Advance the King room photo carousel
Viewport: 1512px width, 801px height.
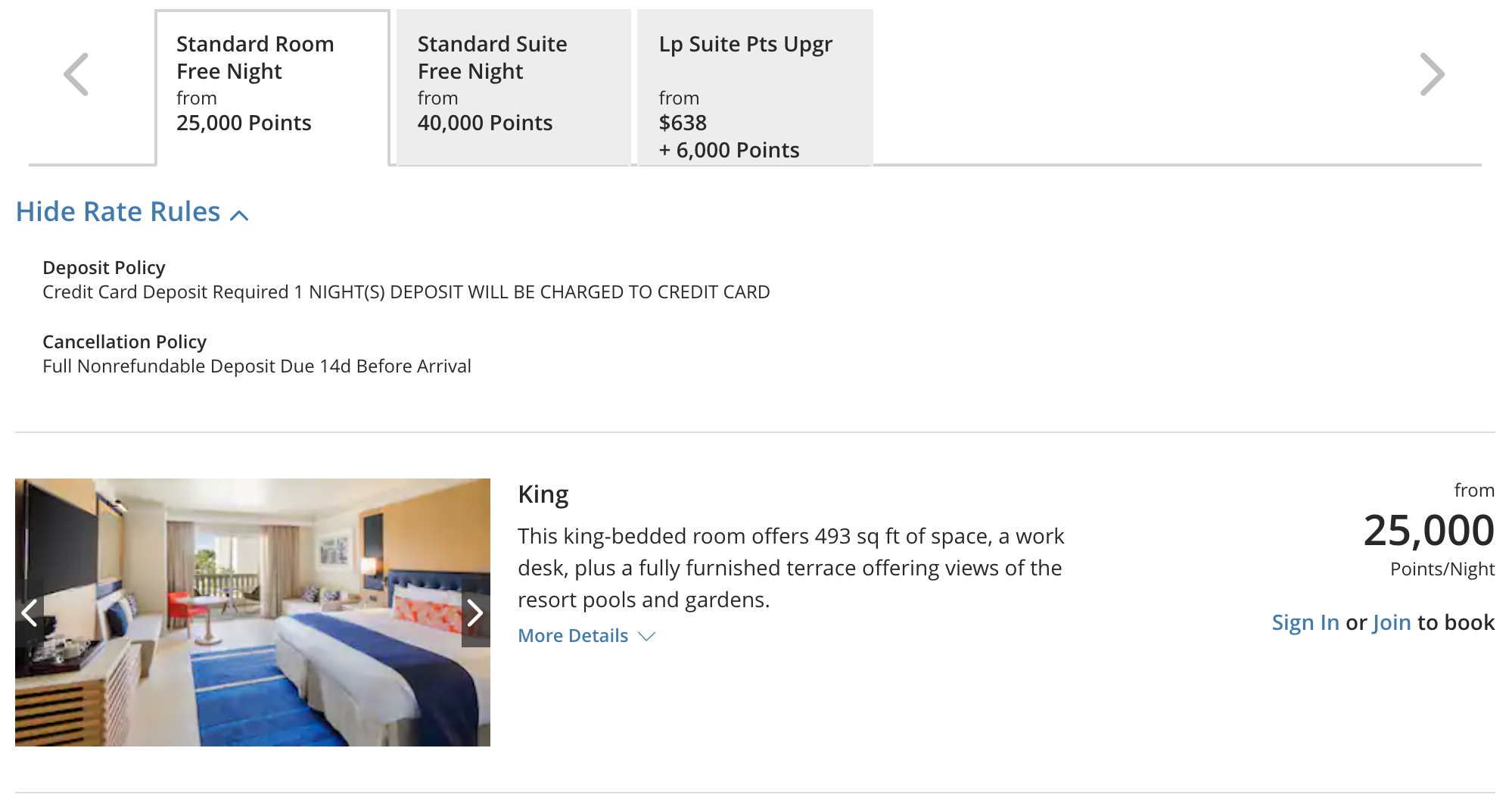pyautogui.click(x=475, y=613)
